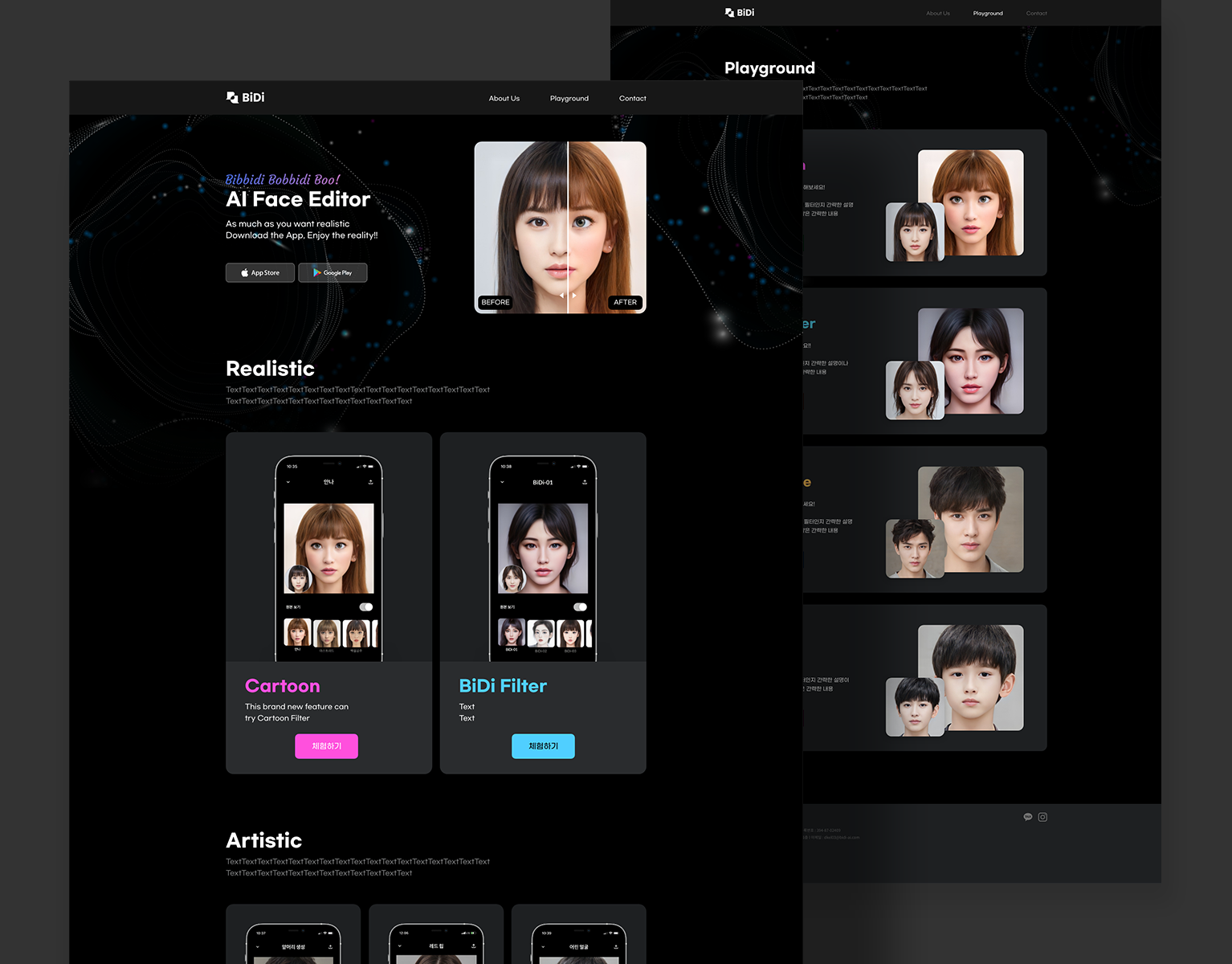Open Playground in the front page nav
This screenshot has height=964, width=1232.
pyautogui.click(x=569, y=98)
